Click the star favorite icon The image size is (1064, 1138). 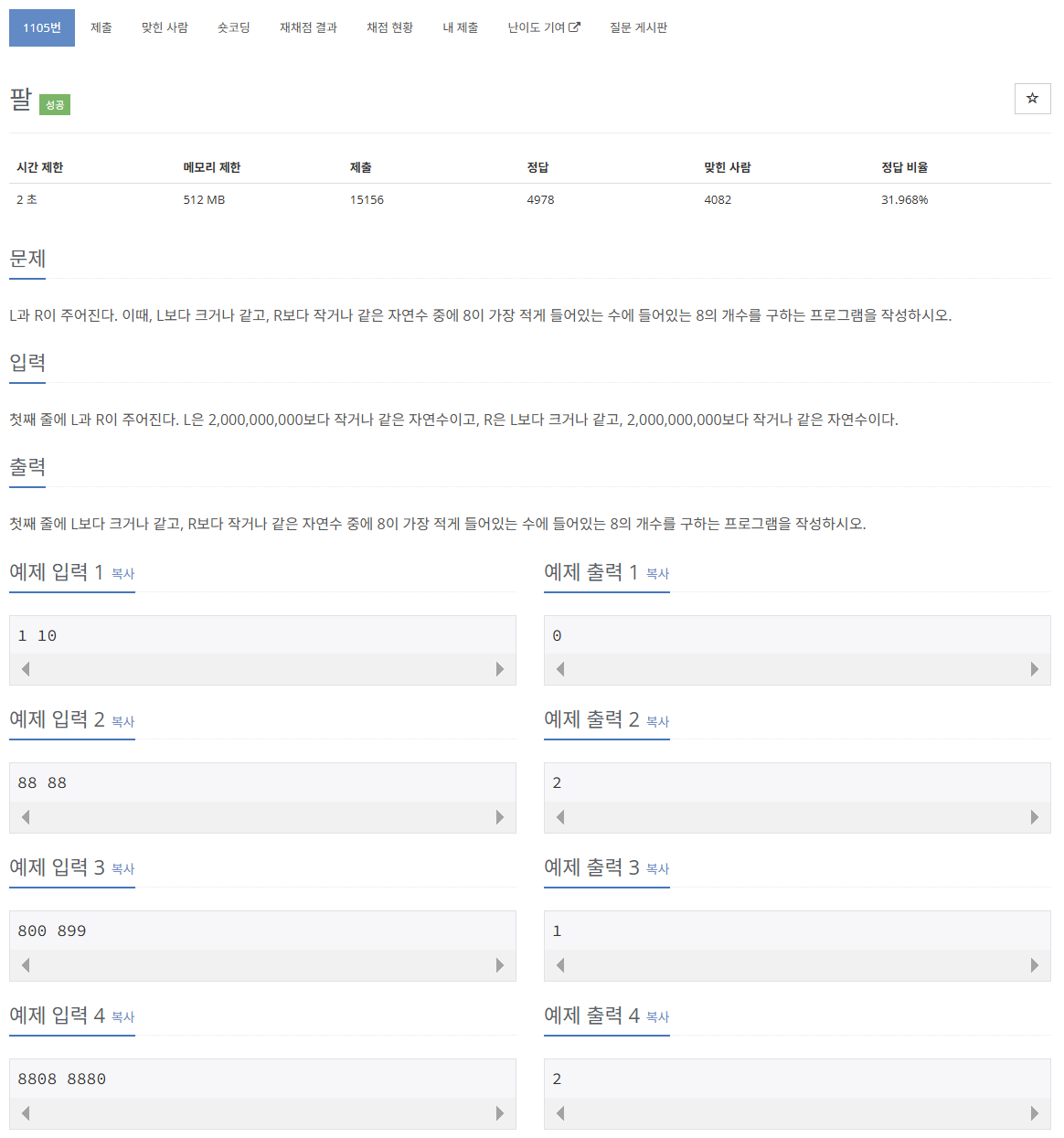pyautogui.click(x=1032, y=99)
